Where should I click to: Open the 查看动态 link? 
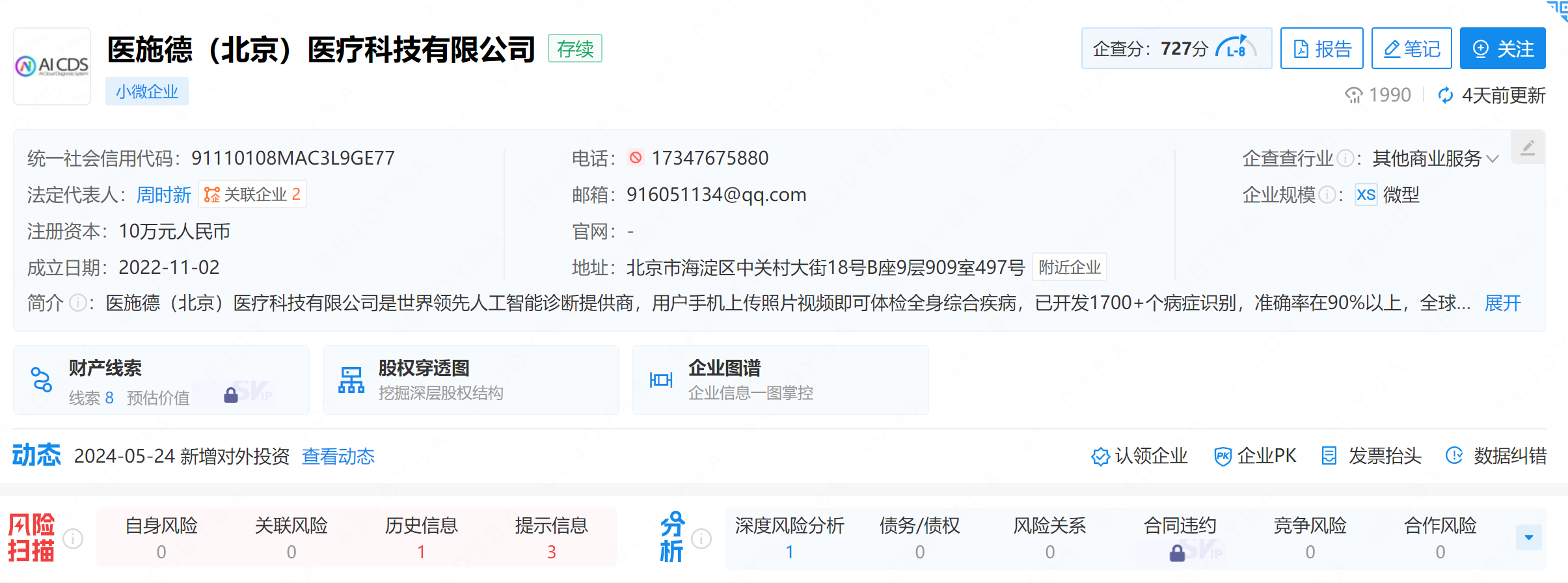point(338,456)
